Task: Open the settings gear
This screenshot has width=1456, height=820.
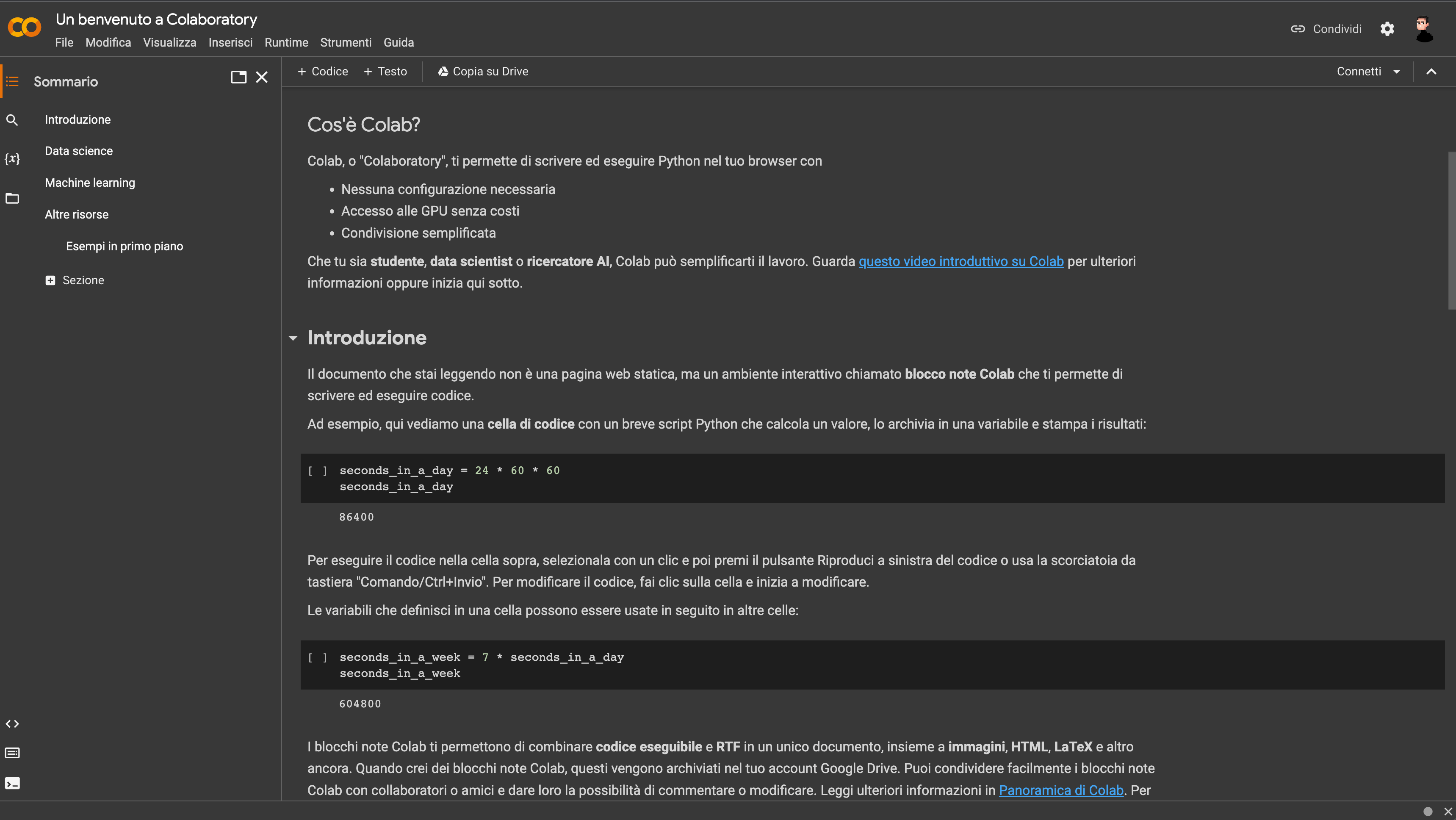Action: pos(1387,29)
